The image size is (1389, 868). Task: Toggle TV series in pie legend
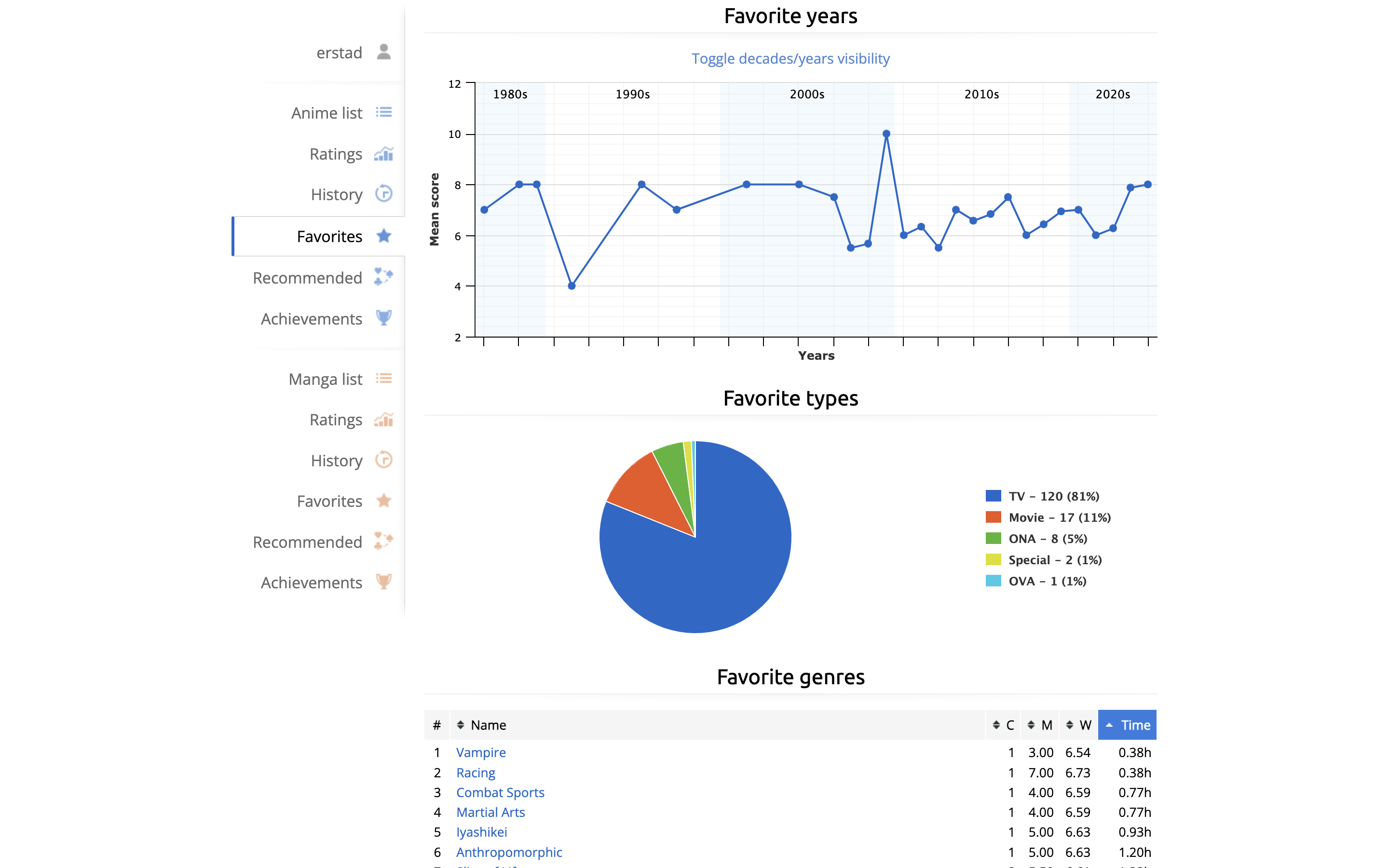pyautogui.click(x=1053, y=496)
